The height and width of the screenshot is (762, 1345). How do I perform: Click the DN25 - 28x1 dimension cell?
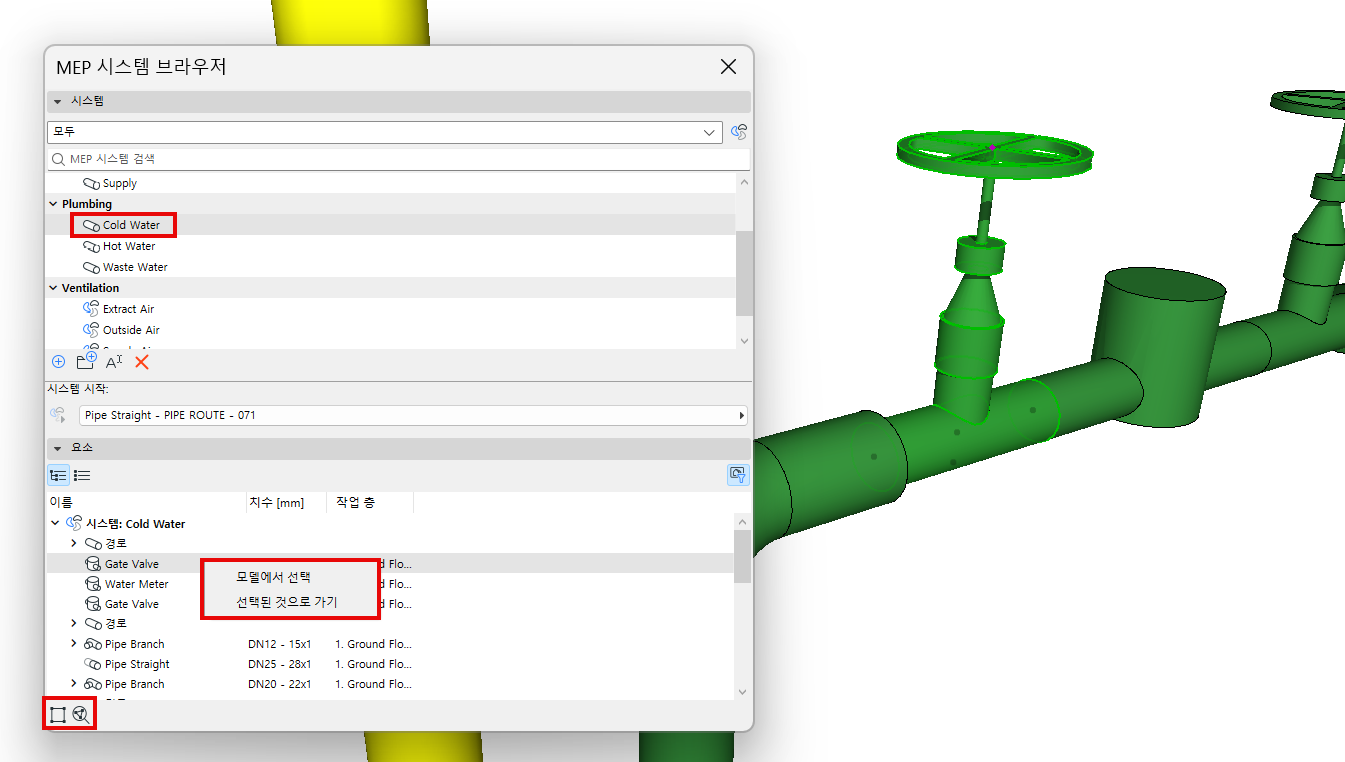(280, 664)
